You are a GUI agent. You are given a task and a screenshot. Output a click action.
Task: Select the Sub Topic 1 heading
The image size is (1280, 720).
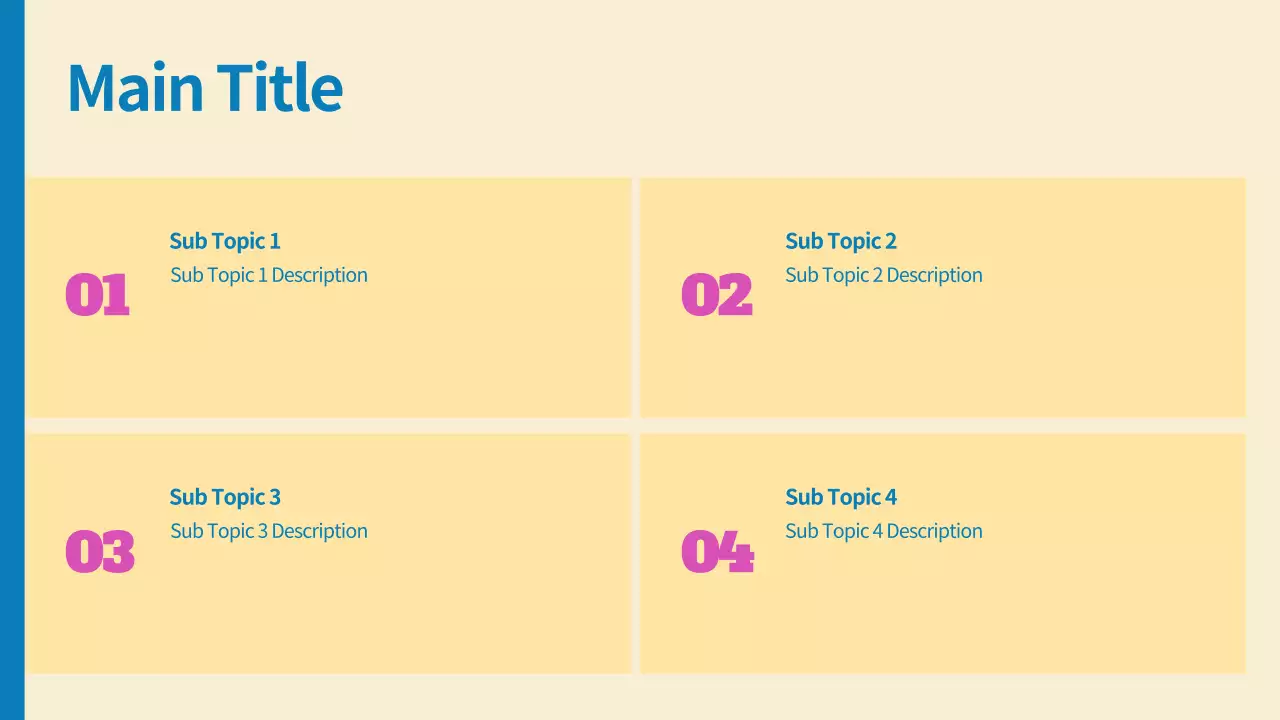point(225,241)
